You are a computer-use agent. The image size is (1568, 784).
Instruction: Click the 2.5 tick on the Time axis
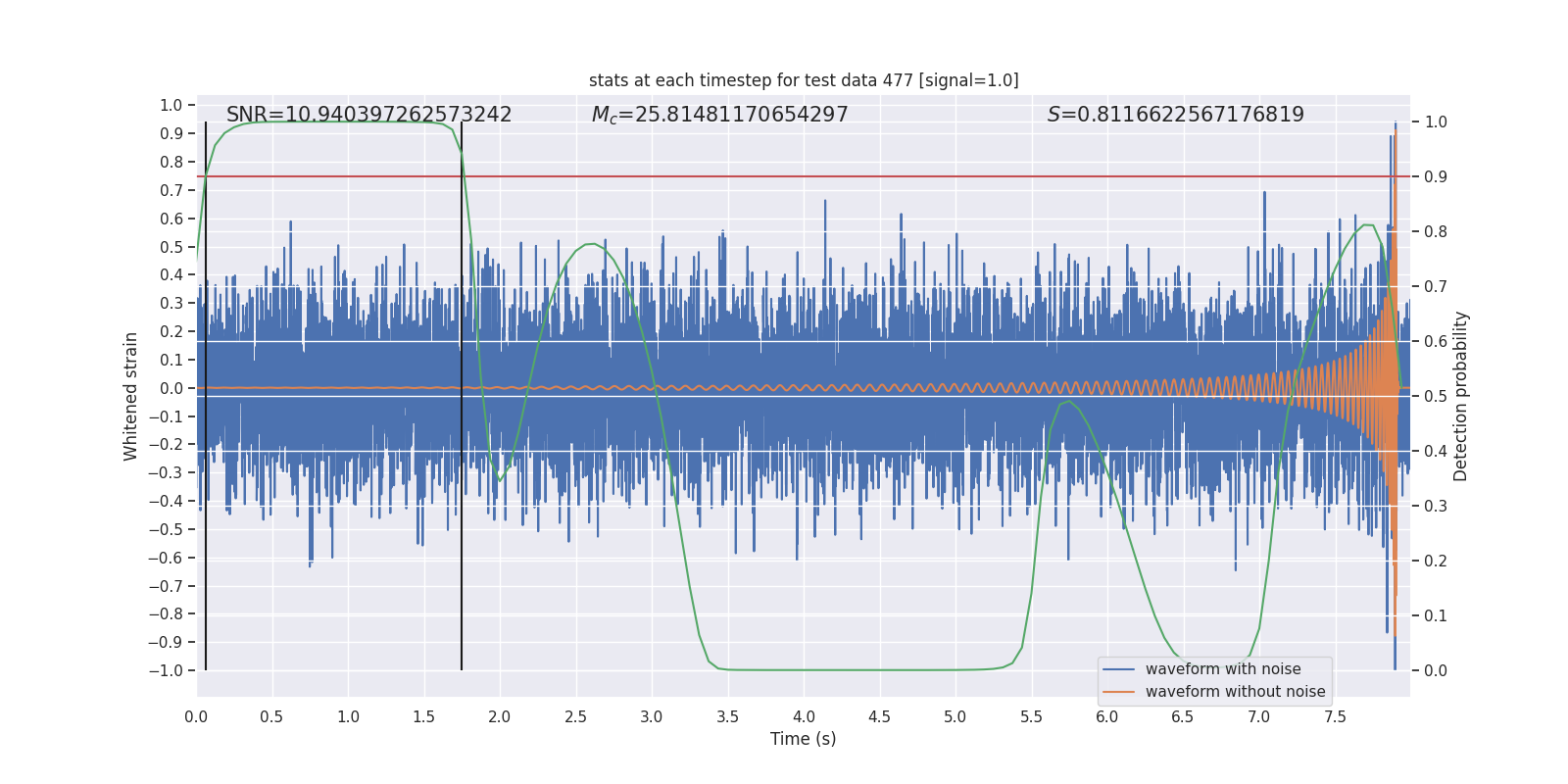pyautogui.click(x=576, y=716)
